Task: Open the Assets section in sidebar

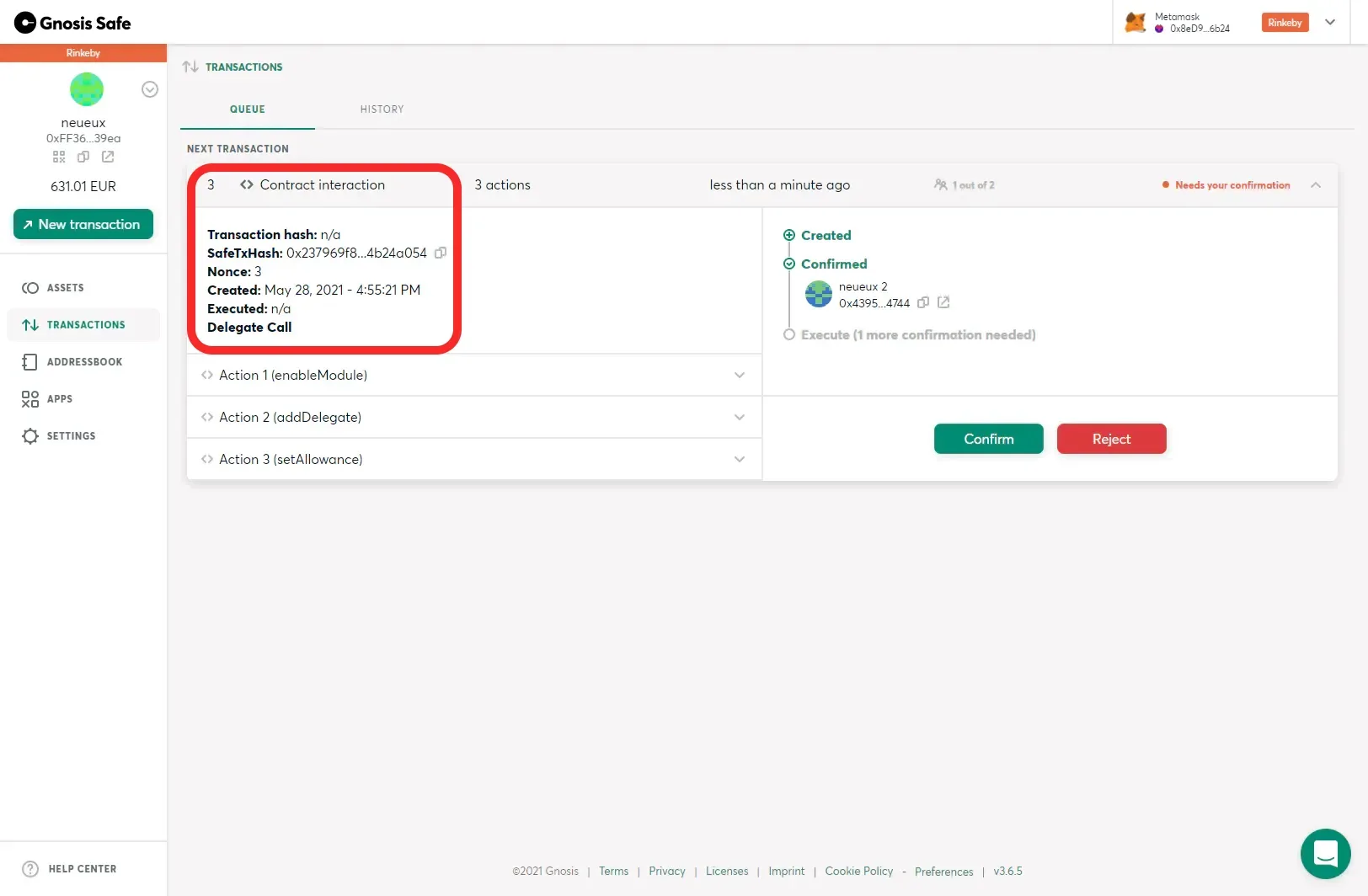Action: (64, 287)
